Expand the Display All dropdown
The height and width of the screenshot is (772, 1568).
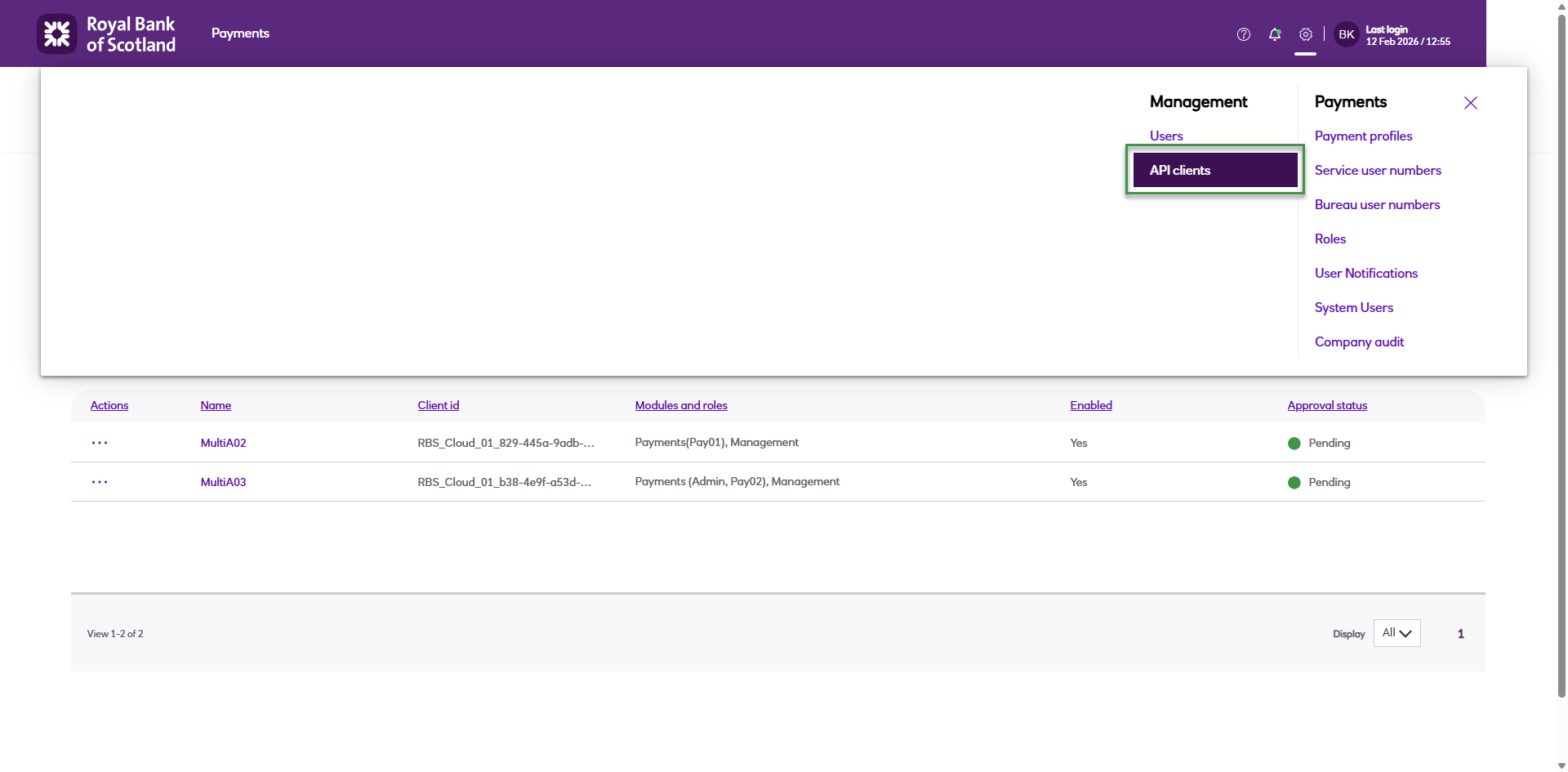coord(1397,633)
